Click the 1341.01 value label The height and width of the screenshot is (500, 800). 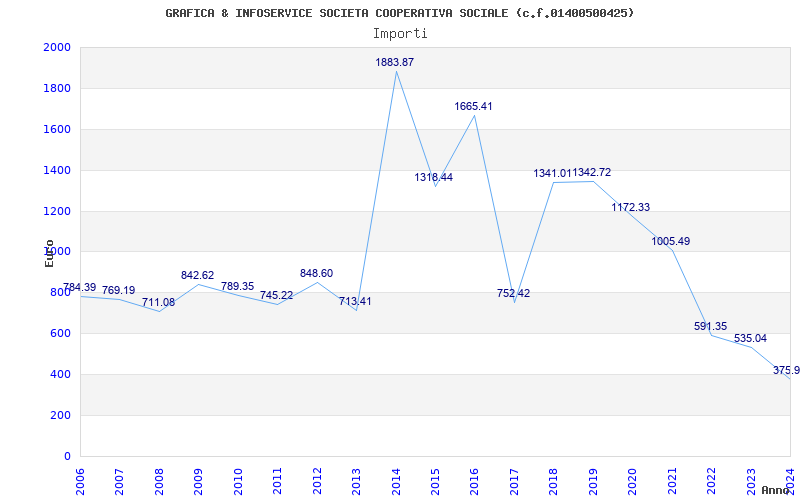coord(553,173)
